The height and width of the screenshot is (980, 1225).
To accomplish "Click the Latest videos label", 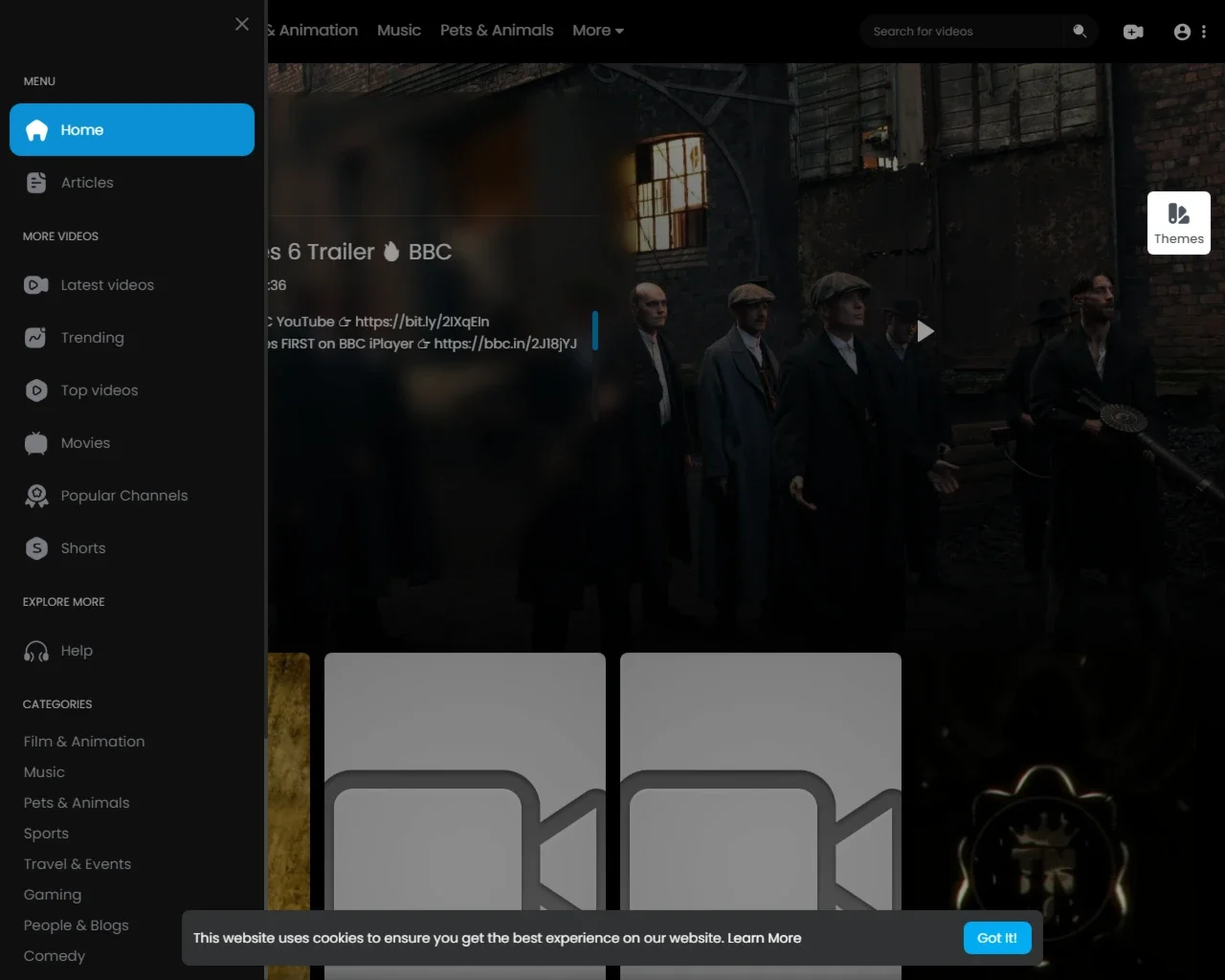I will [x=107, y=285].
